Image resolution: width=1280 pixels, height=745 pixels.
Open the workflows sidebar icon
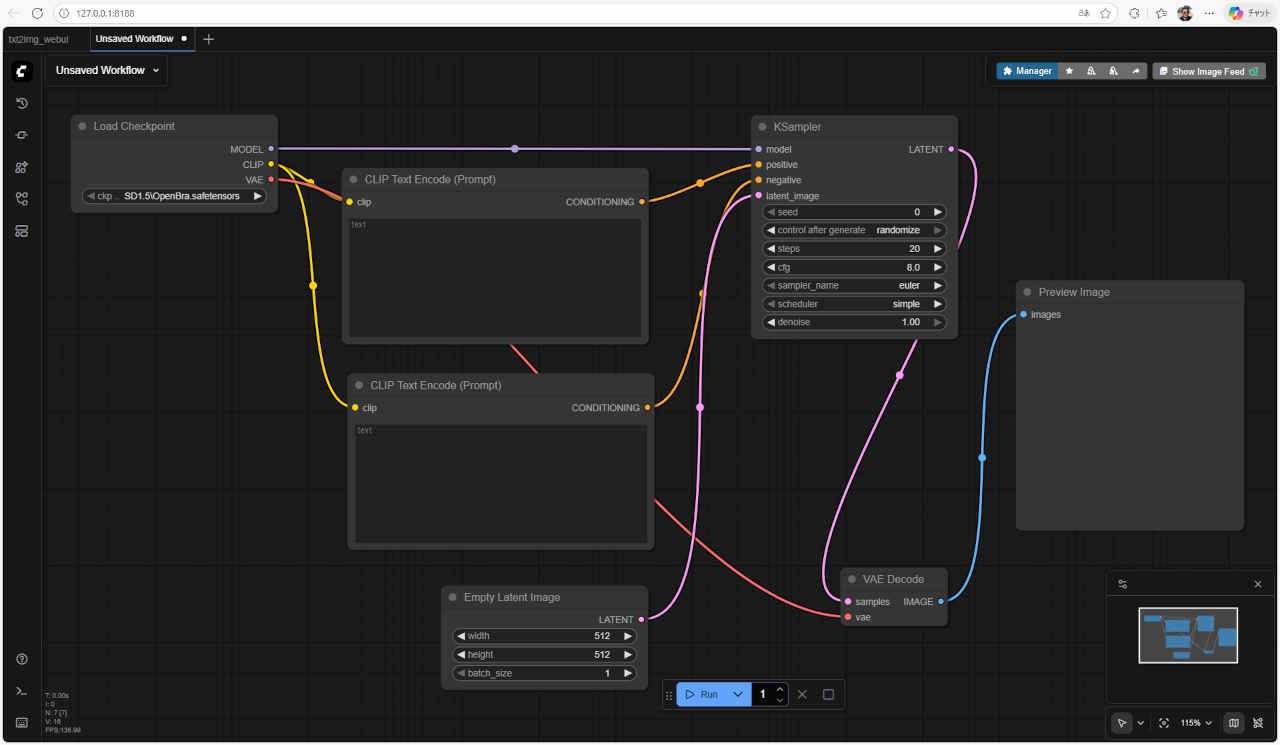click(x=22, y=199)
